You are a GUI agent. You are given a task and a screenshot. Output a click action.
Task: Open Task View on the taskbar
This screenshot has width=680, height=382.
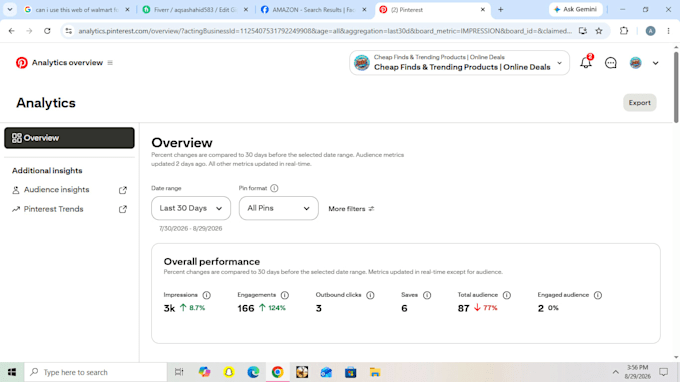point(179,372)
